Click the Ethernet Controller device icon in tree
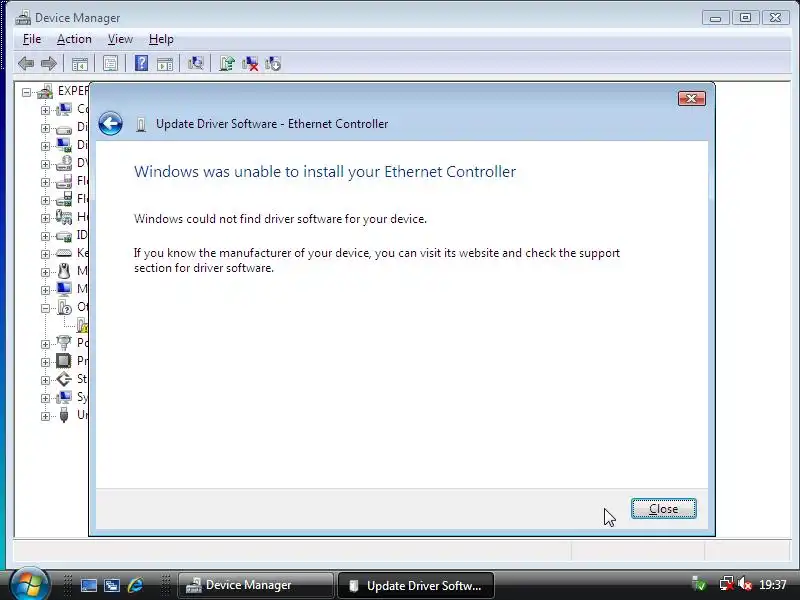The width and height of the screenshot is (800, 600). (82, 325)
